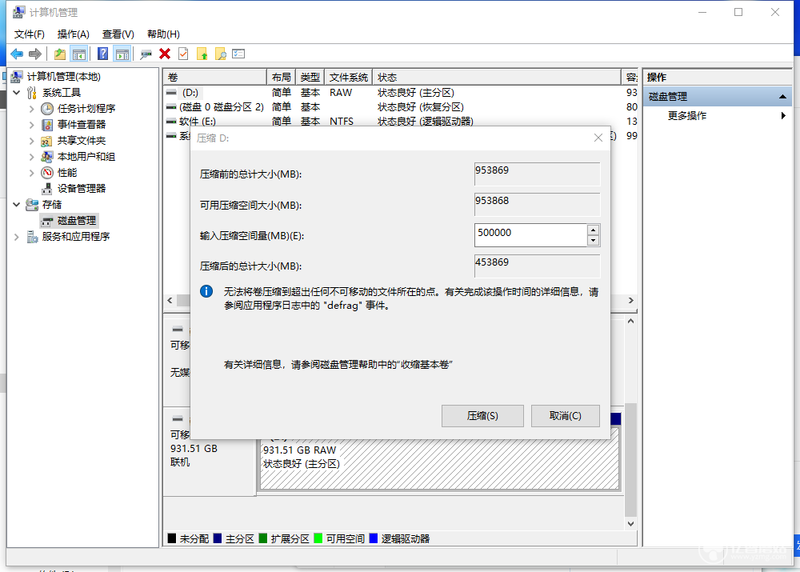This screenshot has width=800, height=572.
Task: Click the Layout (布局) column header
Action: (281, 78)
